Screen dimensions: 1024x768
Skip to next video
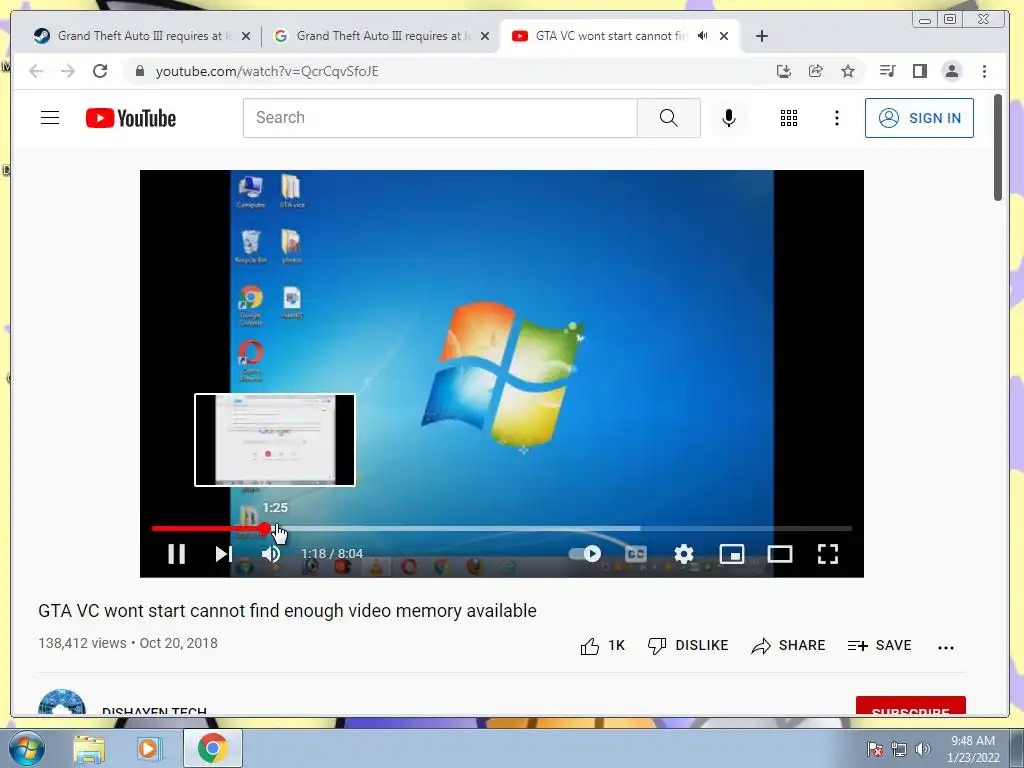(223, 554)
